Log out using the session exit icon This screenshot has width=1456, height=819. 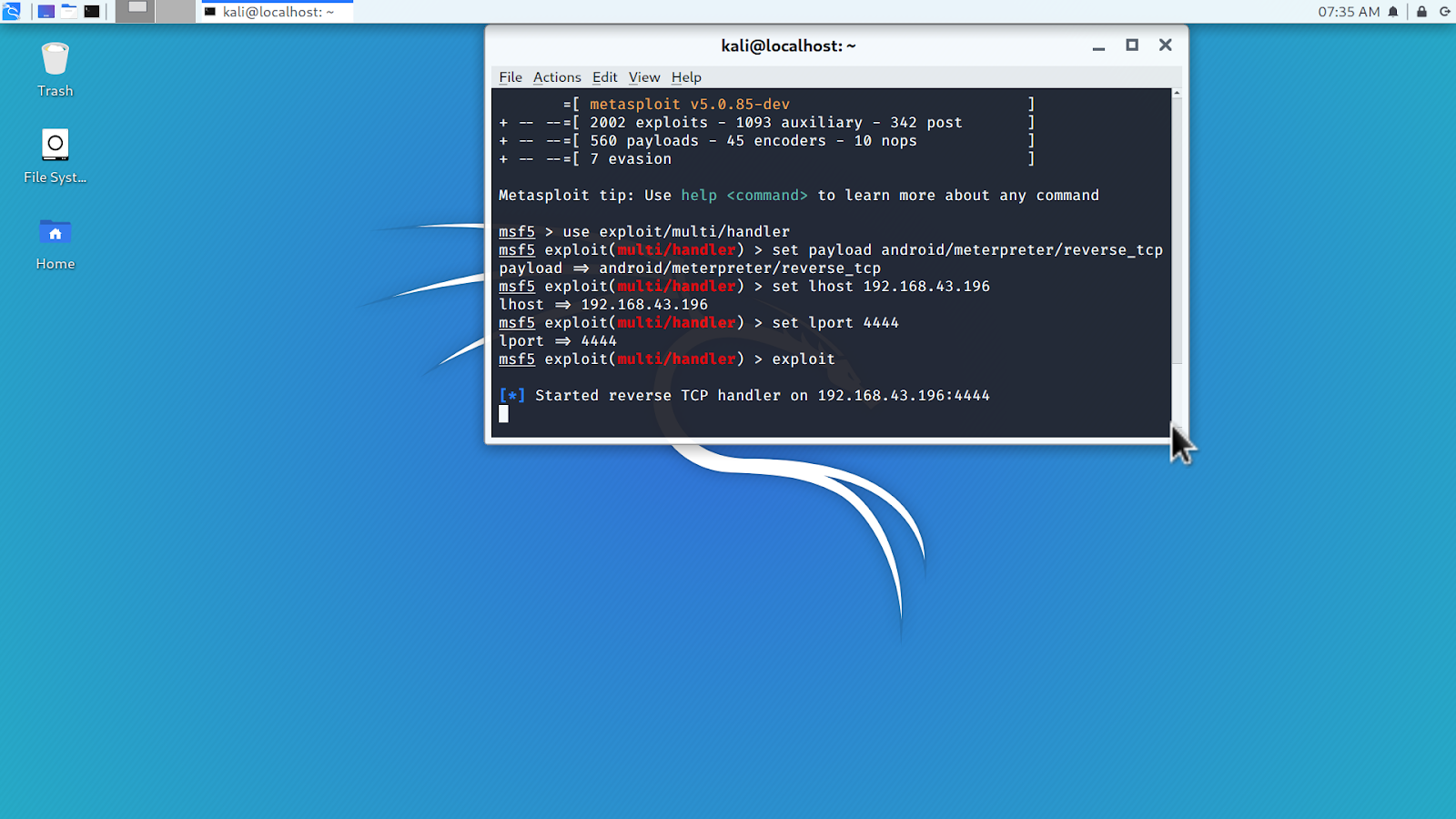1445,12
